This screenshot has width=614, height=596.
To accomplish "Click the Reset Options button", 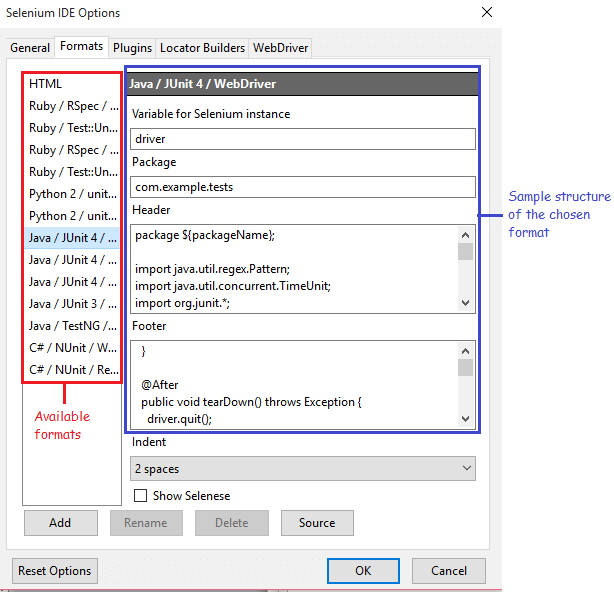I will [55, 571].
